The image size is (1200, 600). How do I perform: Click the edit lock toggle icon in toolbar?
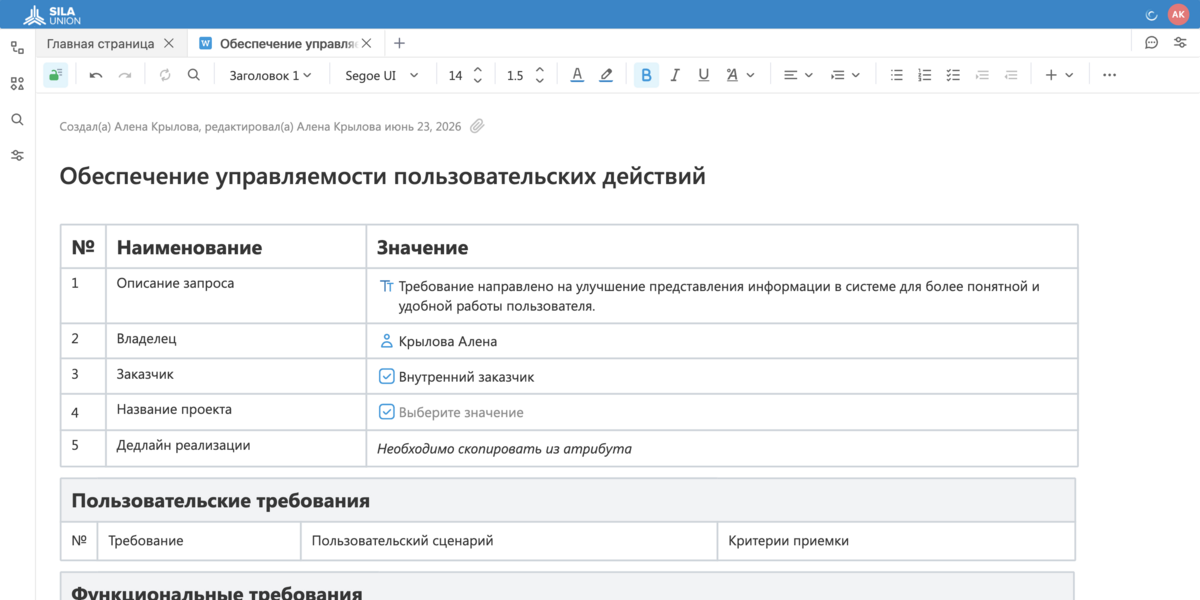56,75
